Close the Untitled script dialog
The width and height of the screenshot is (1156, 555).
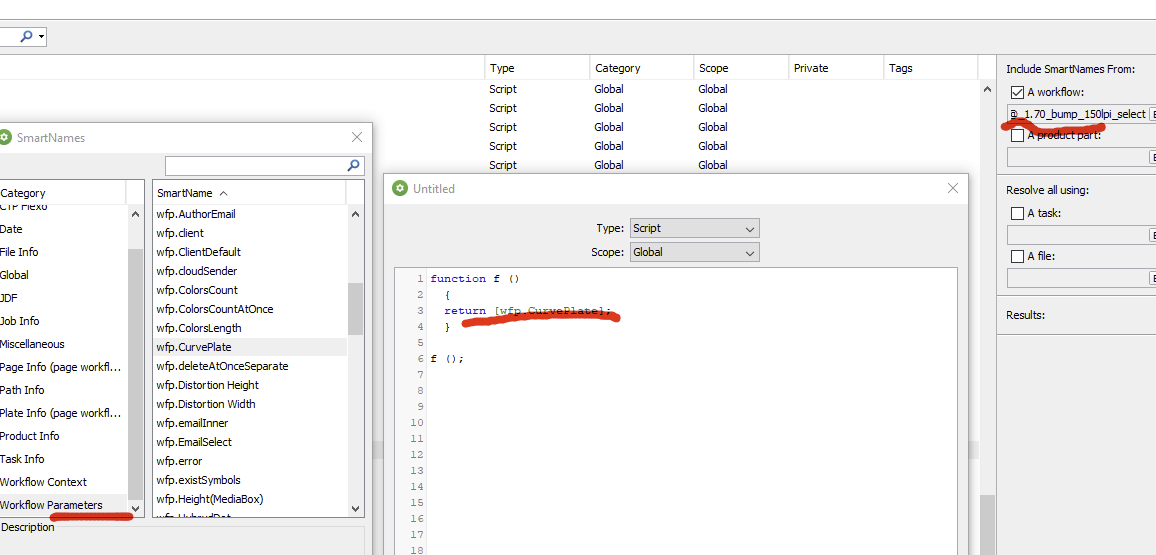pyautogui.click(x=953, y=188)
